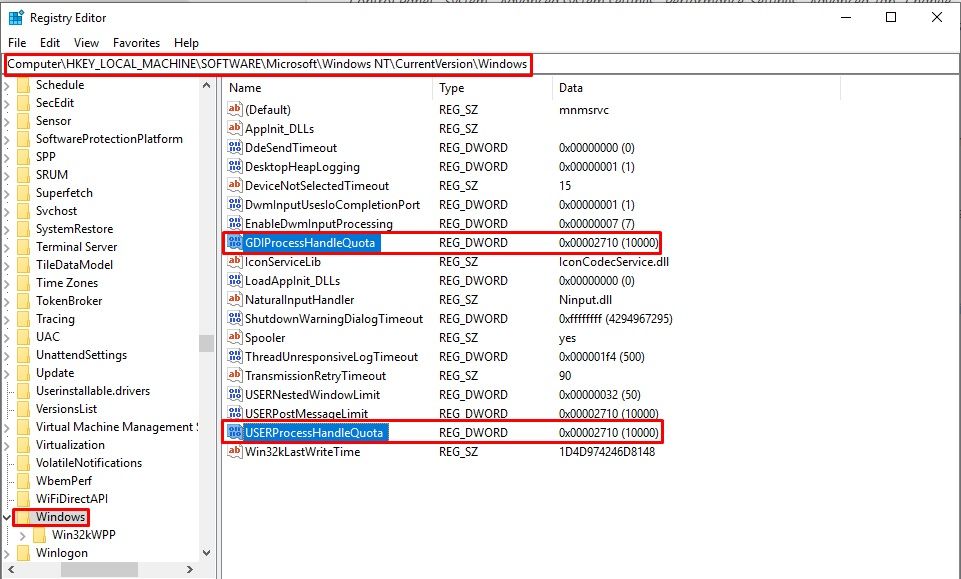This screenshot has height=579, width=961.
Task: Collapse the Windows key in the tree
Action: click(x=8, y=517)
